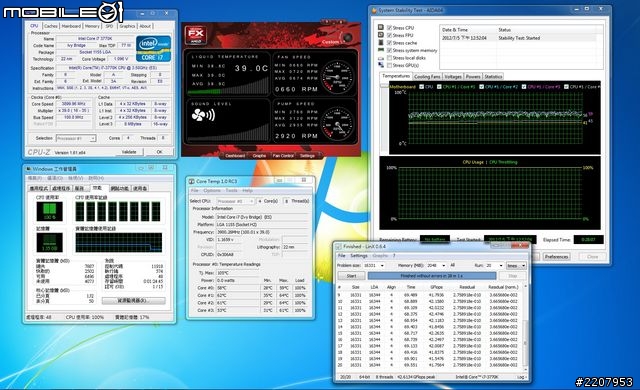640x390 pixels.
Task: Toggle CPU #1 / Core #3 legend checkbox
Action: pyautogui.click(x=524, y=86)
